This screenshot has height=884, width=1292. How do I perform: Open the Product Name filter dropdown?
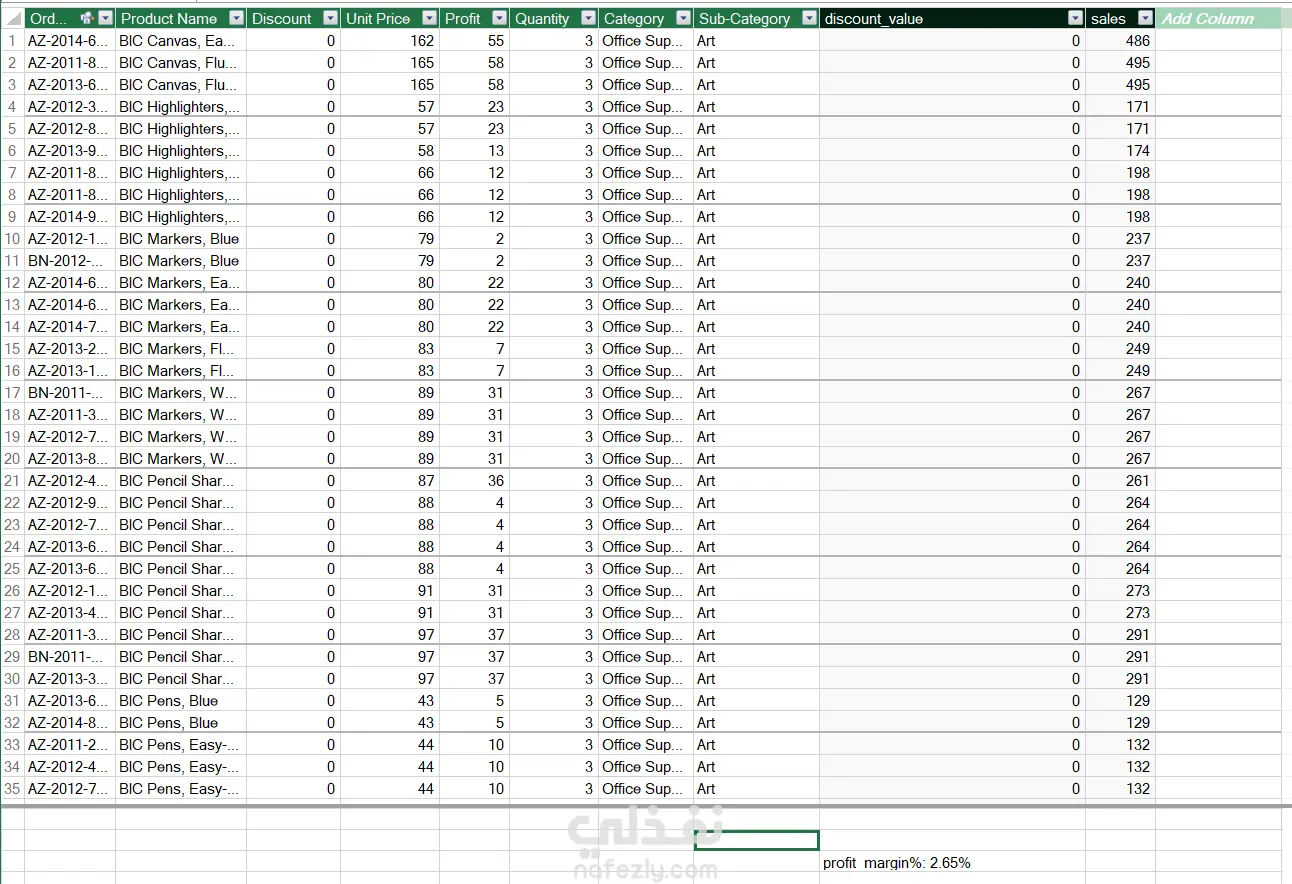(x=236, y=18)
